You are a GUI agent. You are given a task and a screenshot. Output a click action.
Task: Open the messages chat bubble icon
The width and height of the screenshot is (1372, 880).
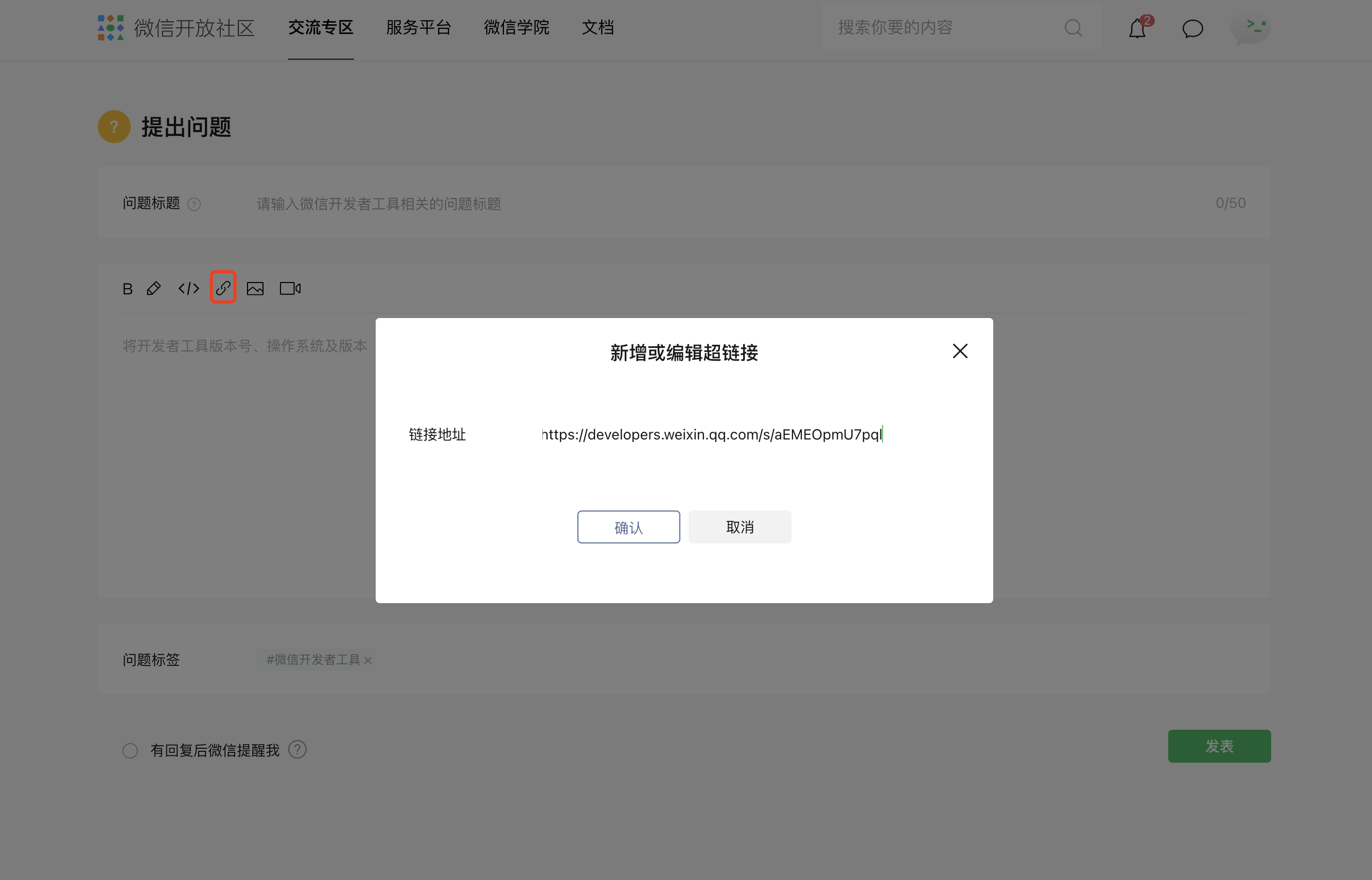[x=1192, y=28]
